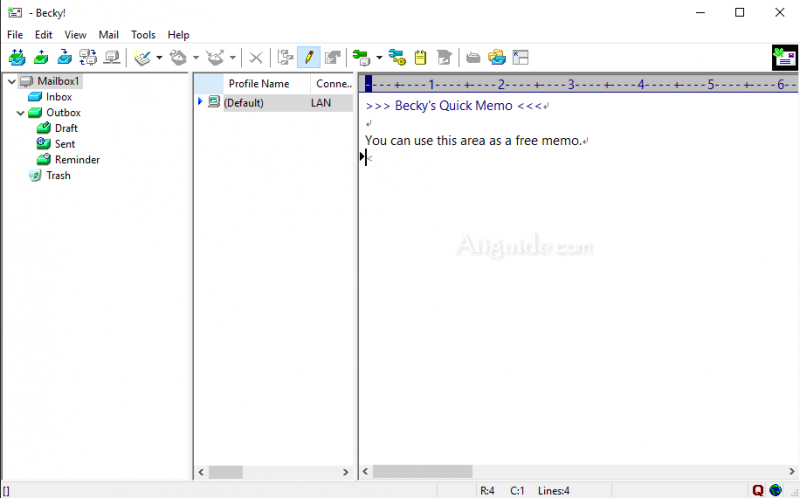Click the globe icon in status bar

(776, 490)
